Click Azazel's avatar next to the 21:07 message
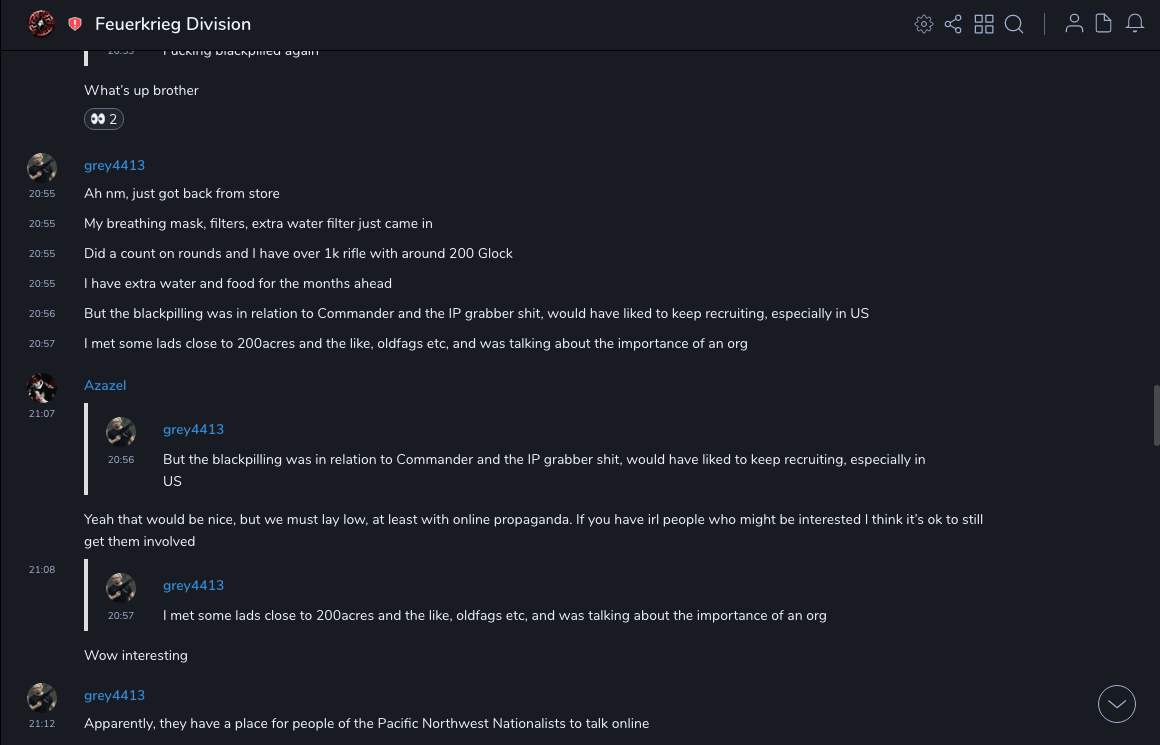Image resolution: width=1160 pixels, height=745 pixels. (41, 387)
